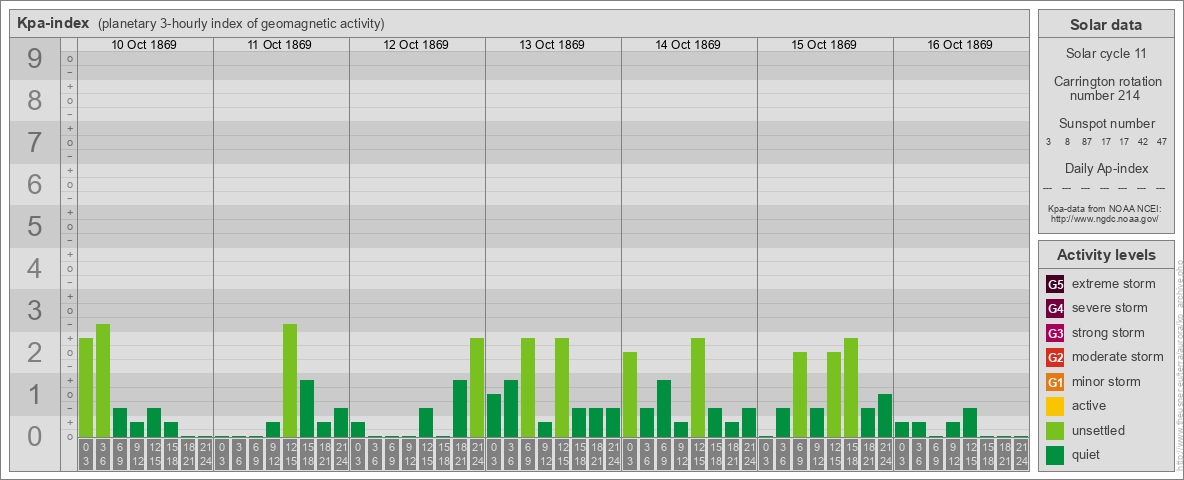Click the 11 Oct 15-18 dark green bar
Image resolution: width=1184 pixels, height=480 pixels.
click(307, 408)
